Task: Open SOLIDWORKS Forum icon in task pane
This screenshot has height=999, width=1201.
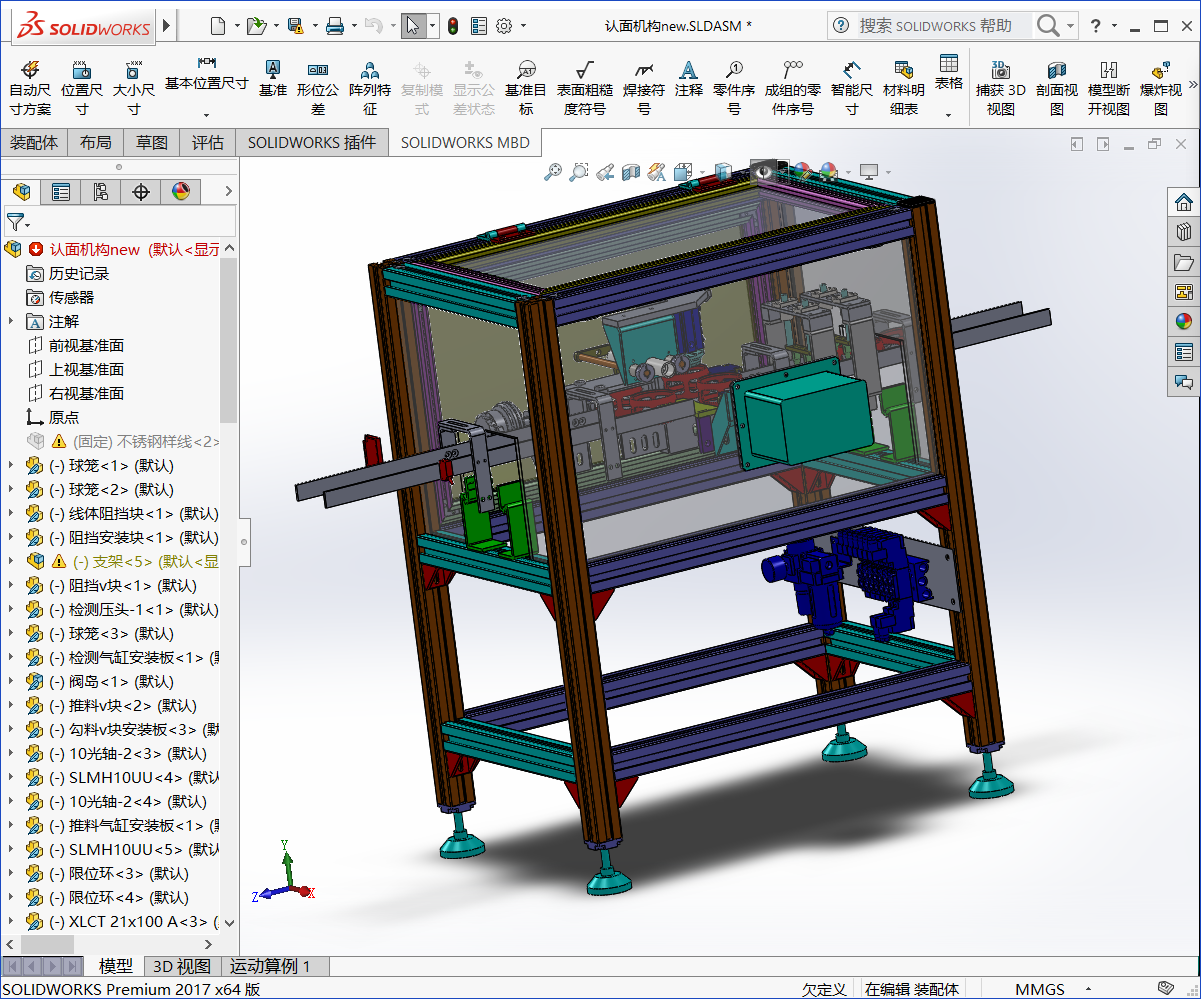Action: [x=1184, y=382]
